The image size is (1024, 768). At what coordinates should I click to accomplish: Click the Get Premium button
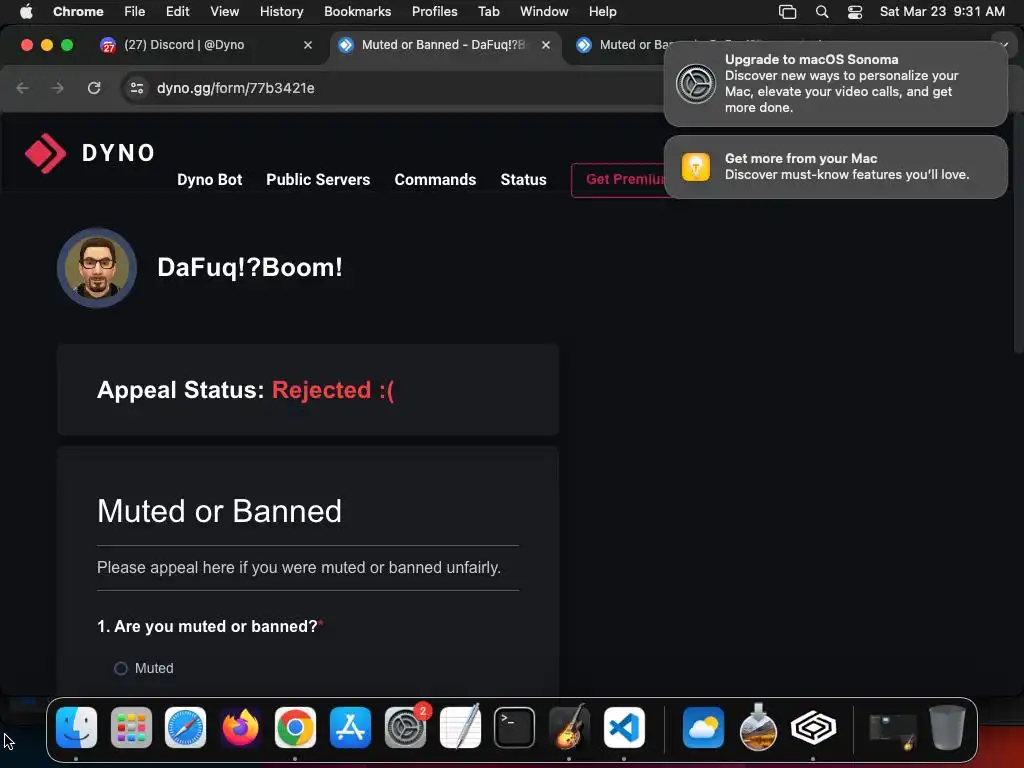click(x=618, y=180)
